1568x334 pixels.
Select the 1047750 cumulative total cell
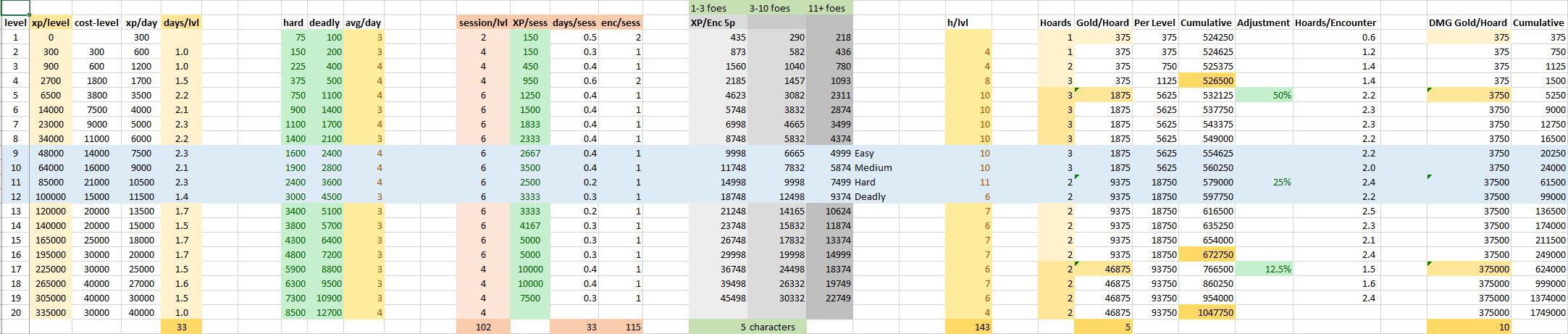(x=1206, y=312)
